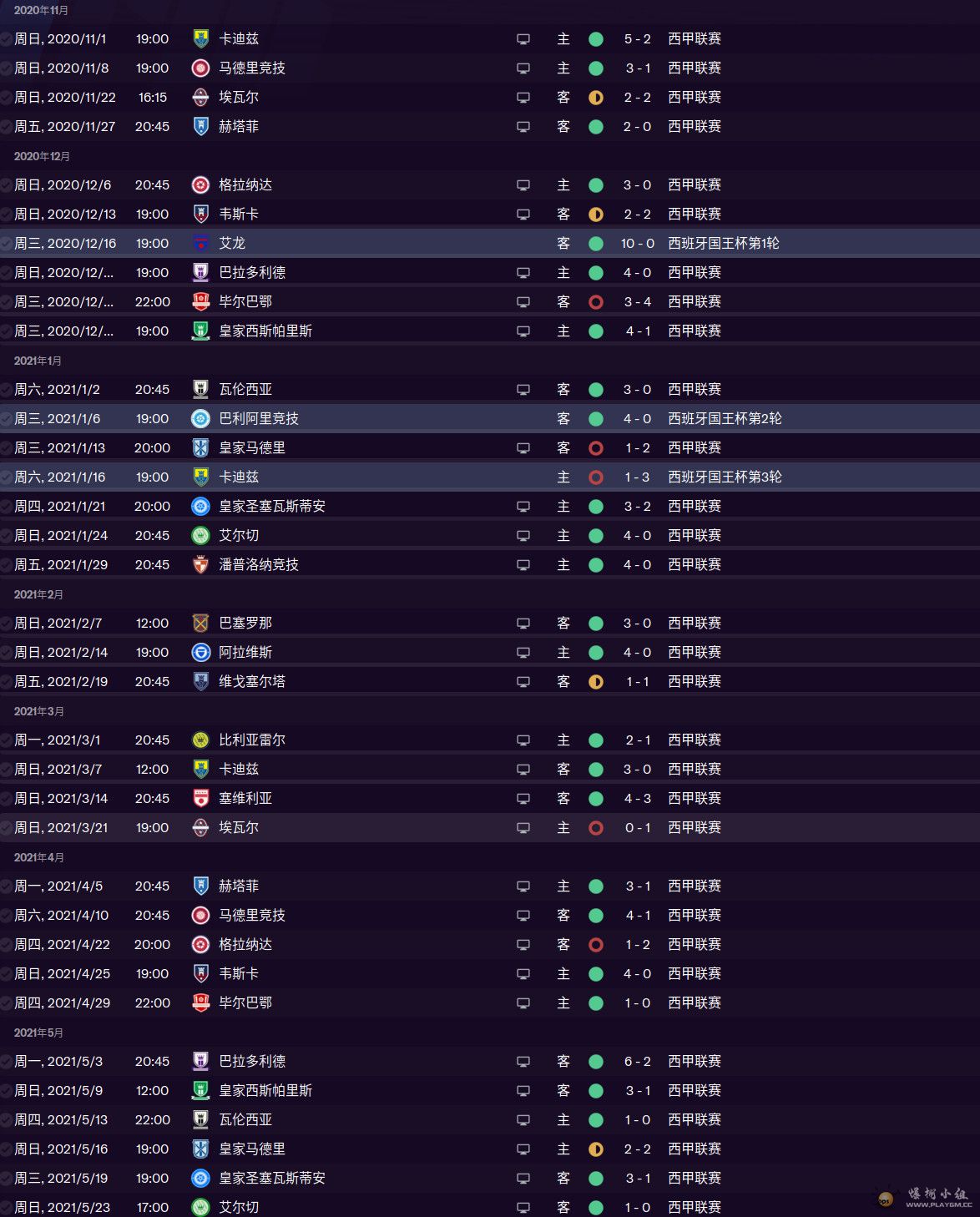Click the green win dot beside 10 - 0

596,244
